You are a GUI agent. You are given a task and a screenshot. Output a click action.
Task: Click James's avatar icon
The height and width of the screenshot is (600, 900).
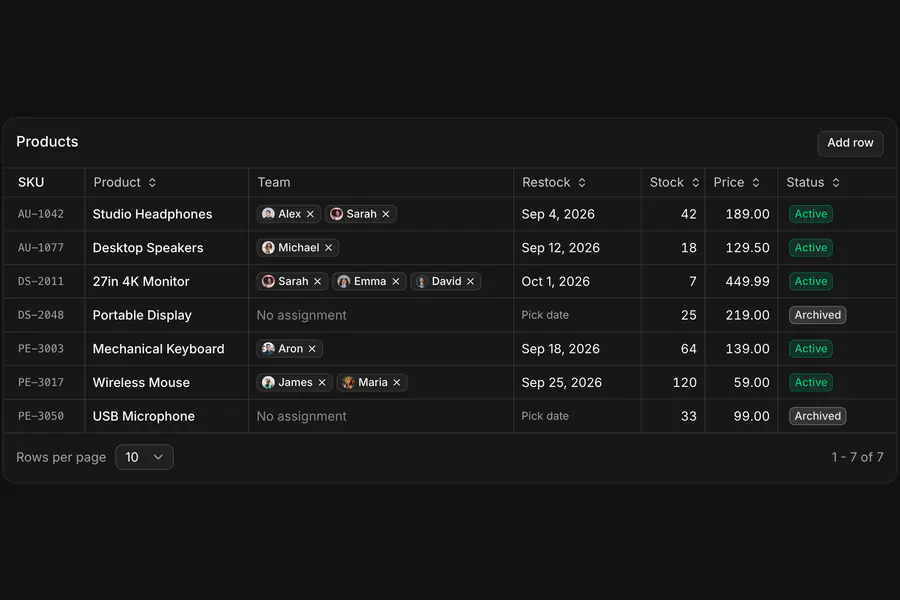click(268, 382)
